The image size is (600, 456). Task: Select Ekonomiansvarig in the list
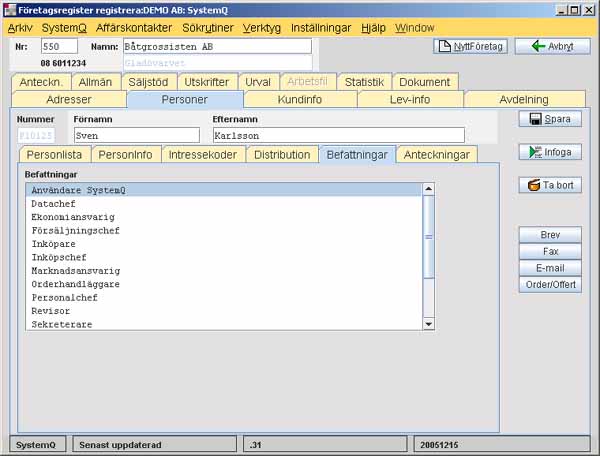(224, 217)
